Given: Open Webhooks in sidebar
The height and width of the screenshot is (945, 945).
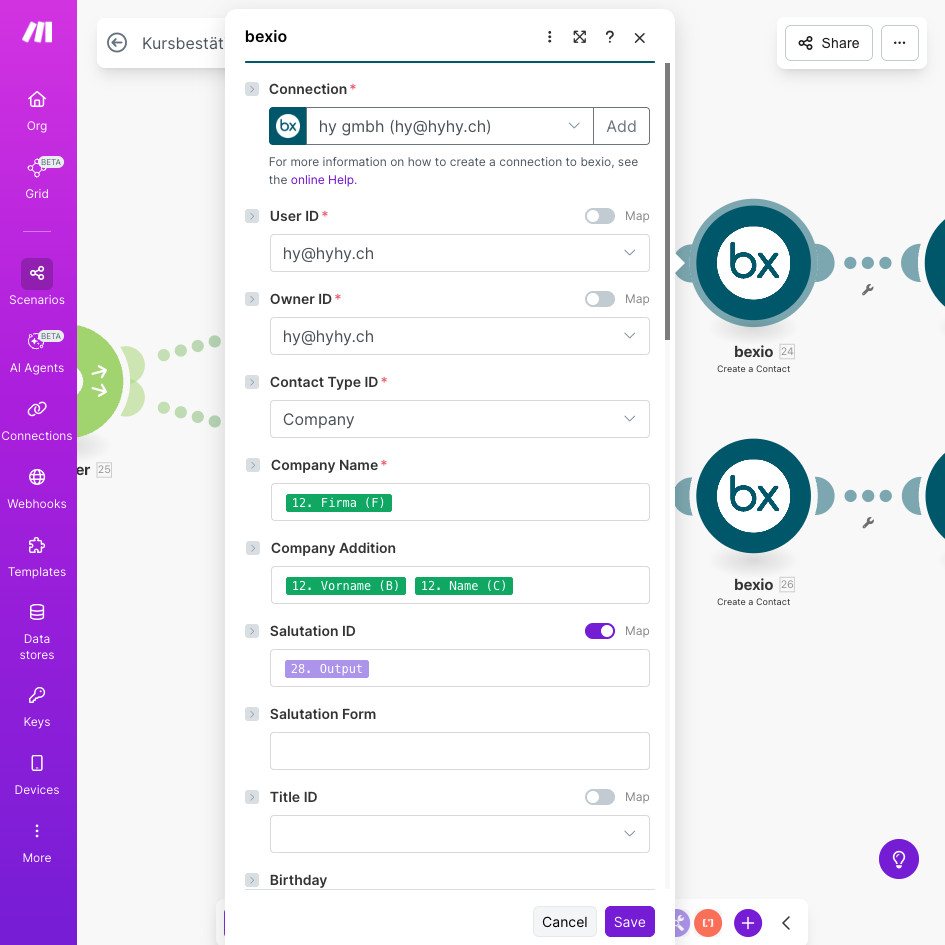Looking at the screenshot, I should 37,489.
